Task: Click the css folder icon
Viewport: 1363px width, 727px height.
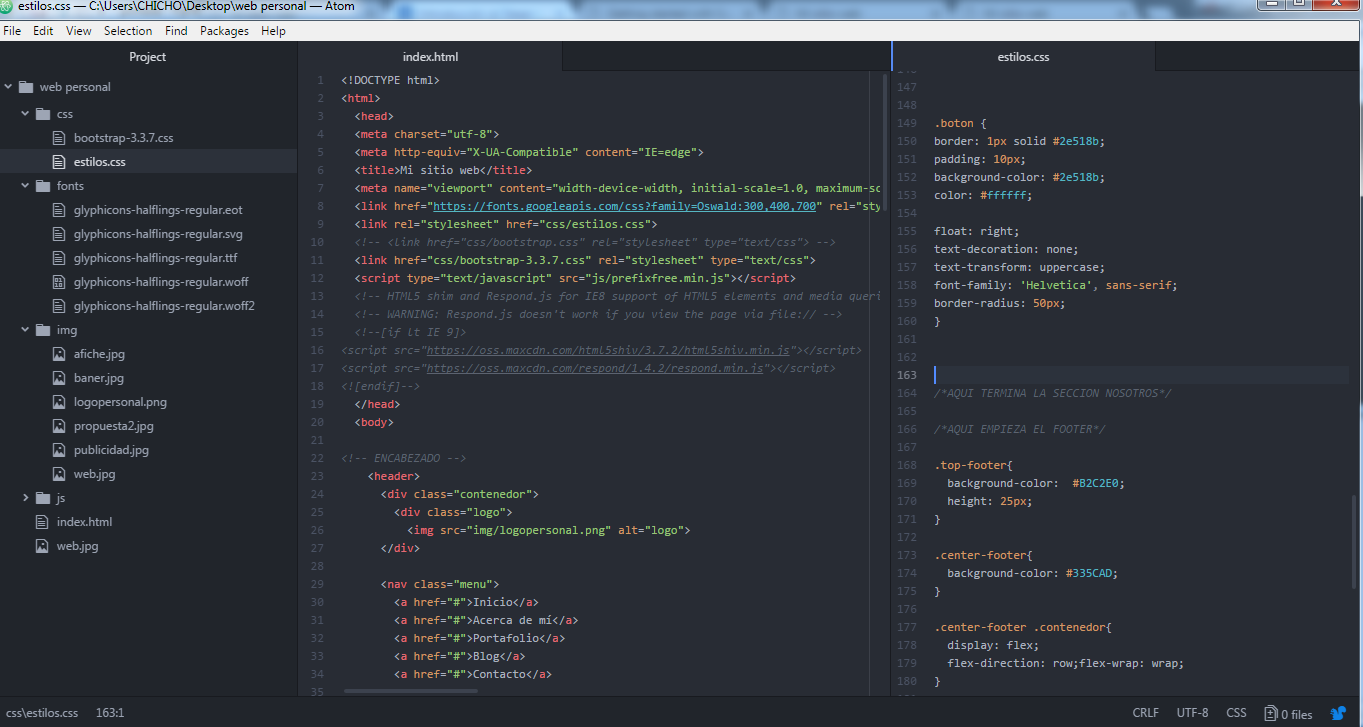Action: click(x=43, y=114)
